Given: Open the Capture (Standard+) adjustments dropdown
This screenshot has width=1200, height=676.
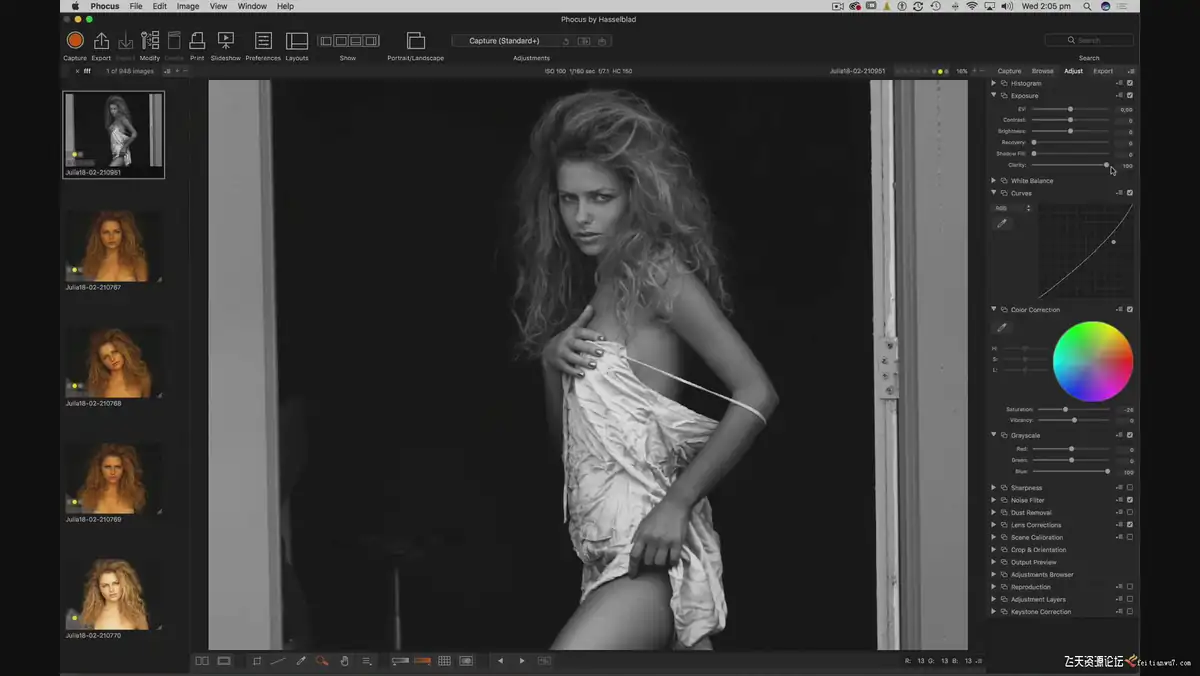Looking at the screenshot, I should click(x=505, y=41).
